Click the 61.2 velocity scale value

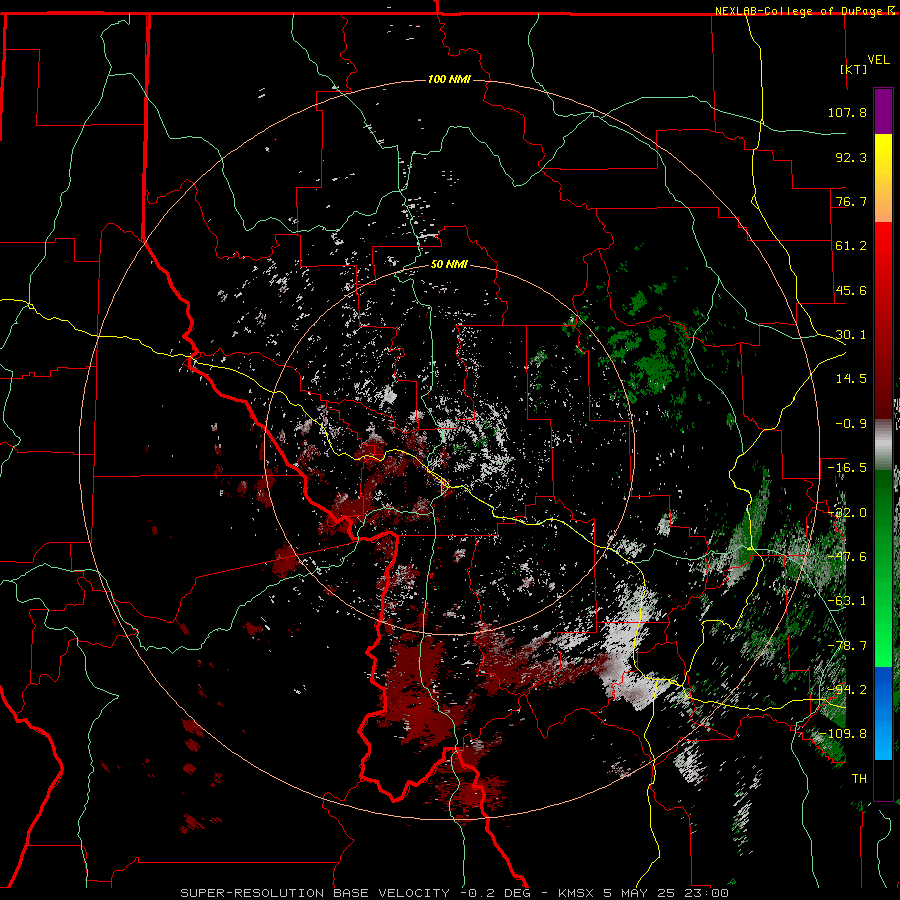851,246
